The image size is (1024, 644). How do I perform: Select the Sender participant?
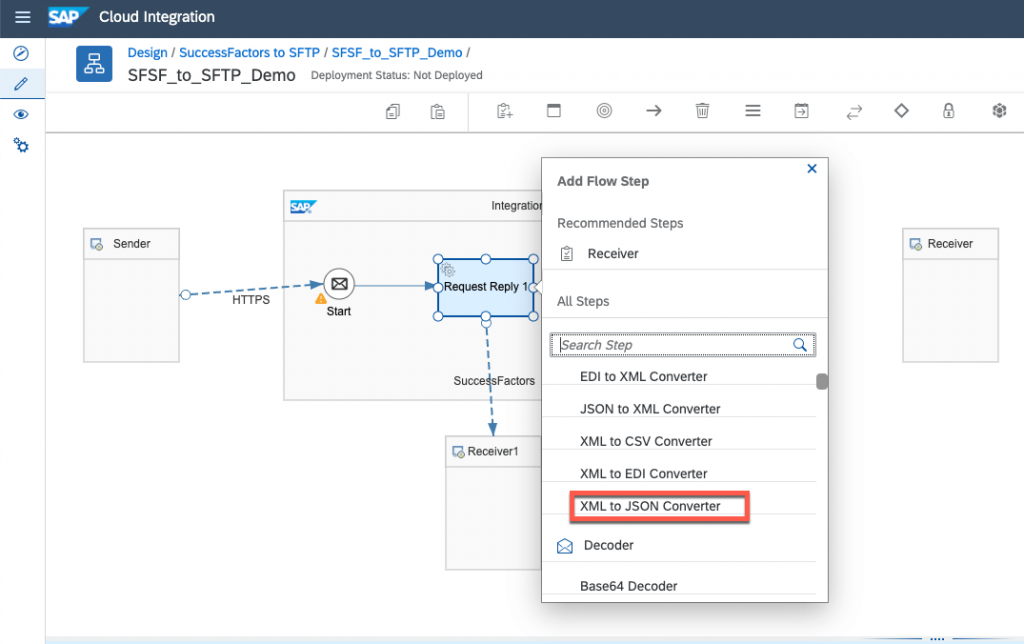(131, 295)
